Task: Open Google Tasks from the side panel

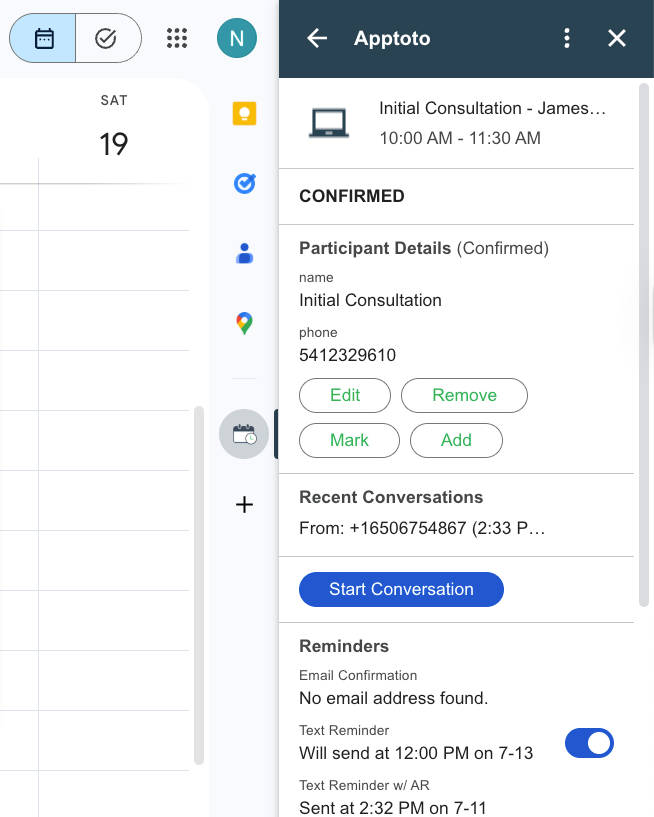Action: click(244, 183)
